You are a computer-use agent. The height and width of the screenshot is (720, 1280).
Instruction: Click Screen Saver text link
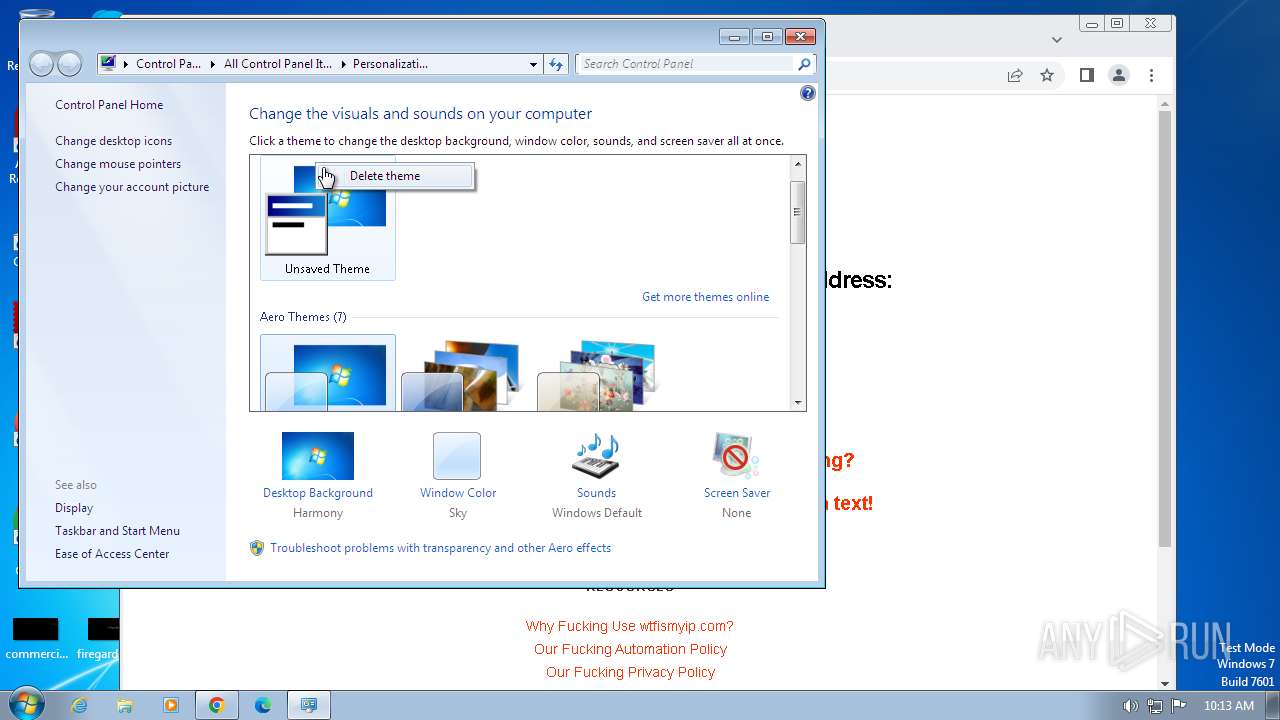click(737, 493)
